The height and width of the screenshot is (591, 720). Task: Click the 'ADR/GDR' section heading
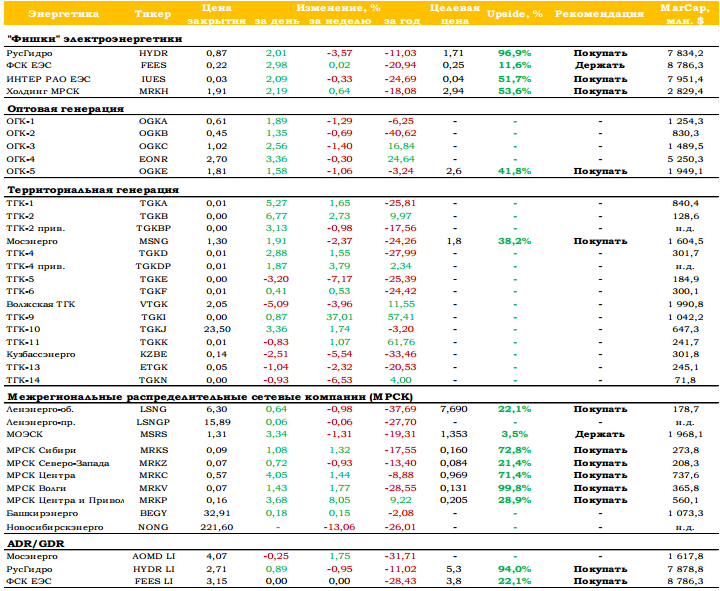36,544
